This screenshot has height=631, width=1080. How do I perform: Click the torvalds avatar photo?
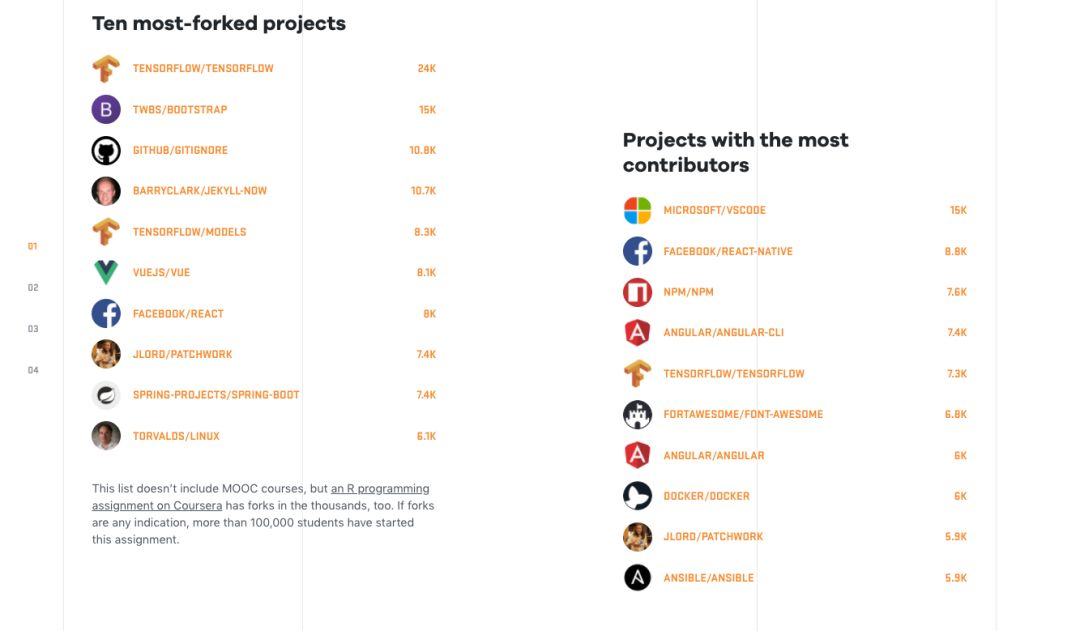point(106,437)
